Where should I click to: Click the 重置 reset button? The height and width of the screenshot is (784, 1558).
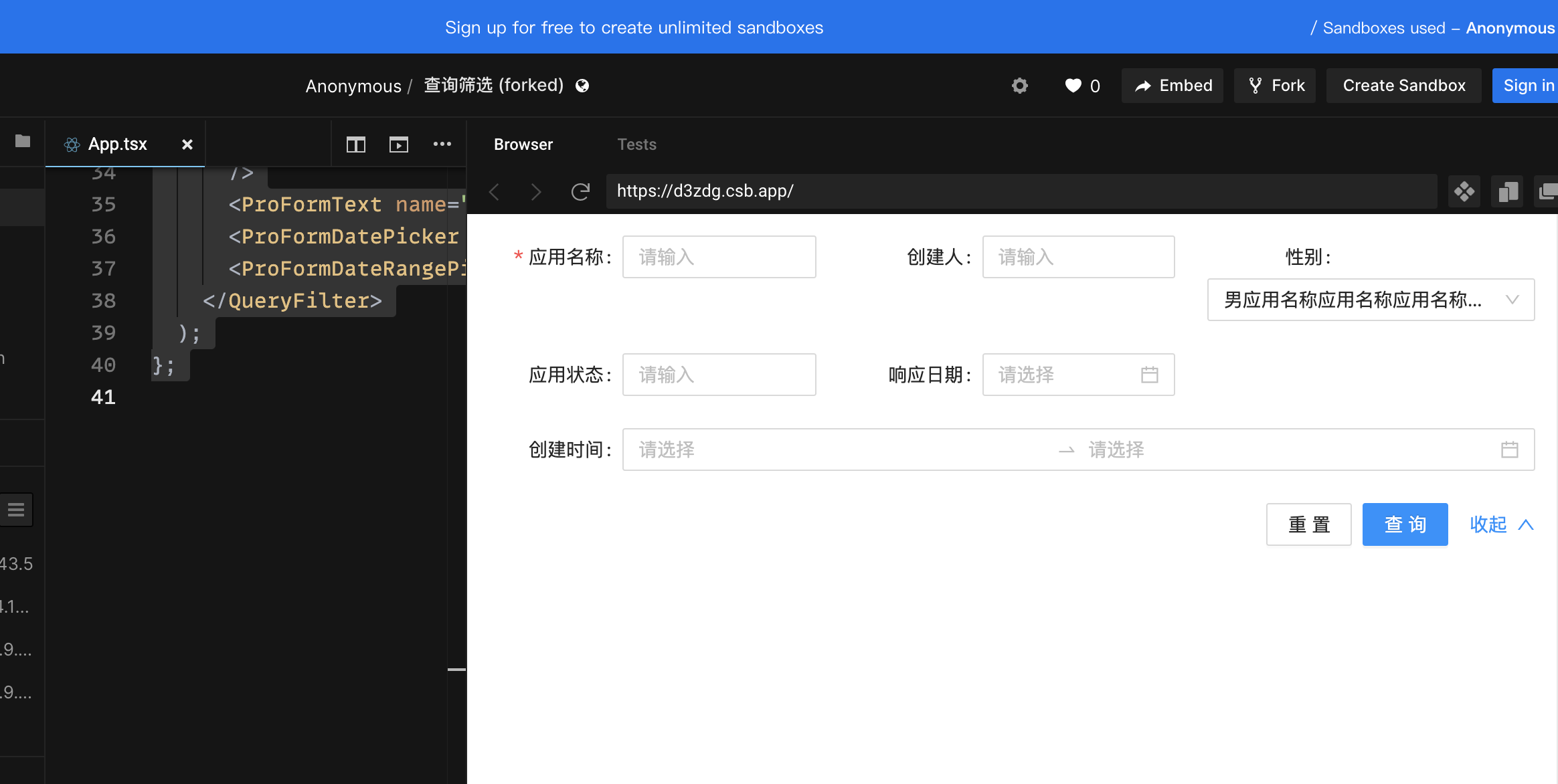click(1308, 524)
